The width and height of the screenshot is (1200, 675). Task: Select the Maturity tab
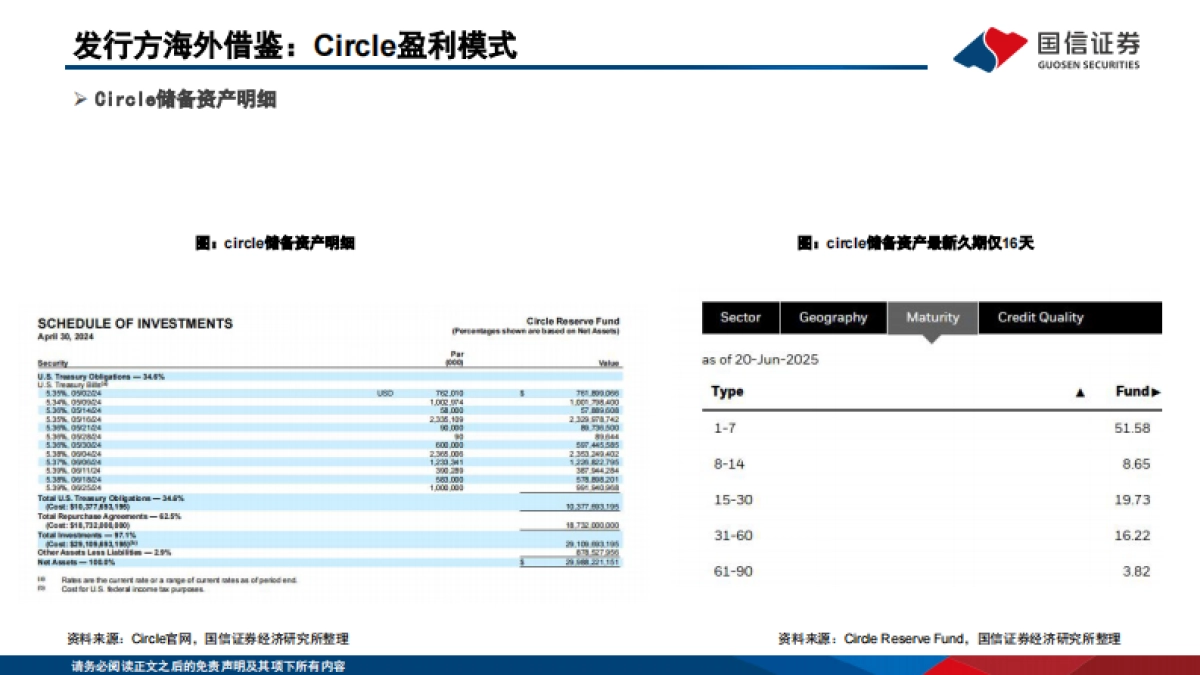(932, 317)
